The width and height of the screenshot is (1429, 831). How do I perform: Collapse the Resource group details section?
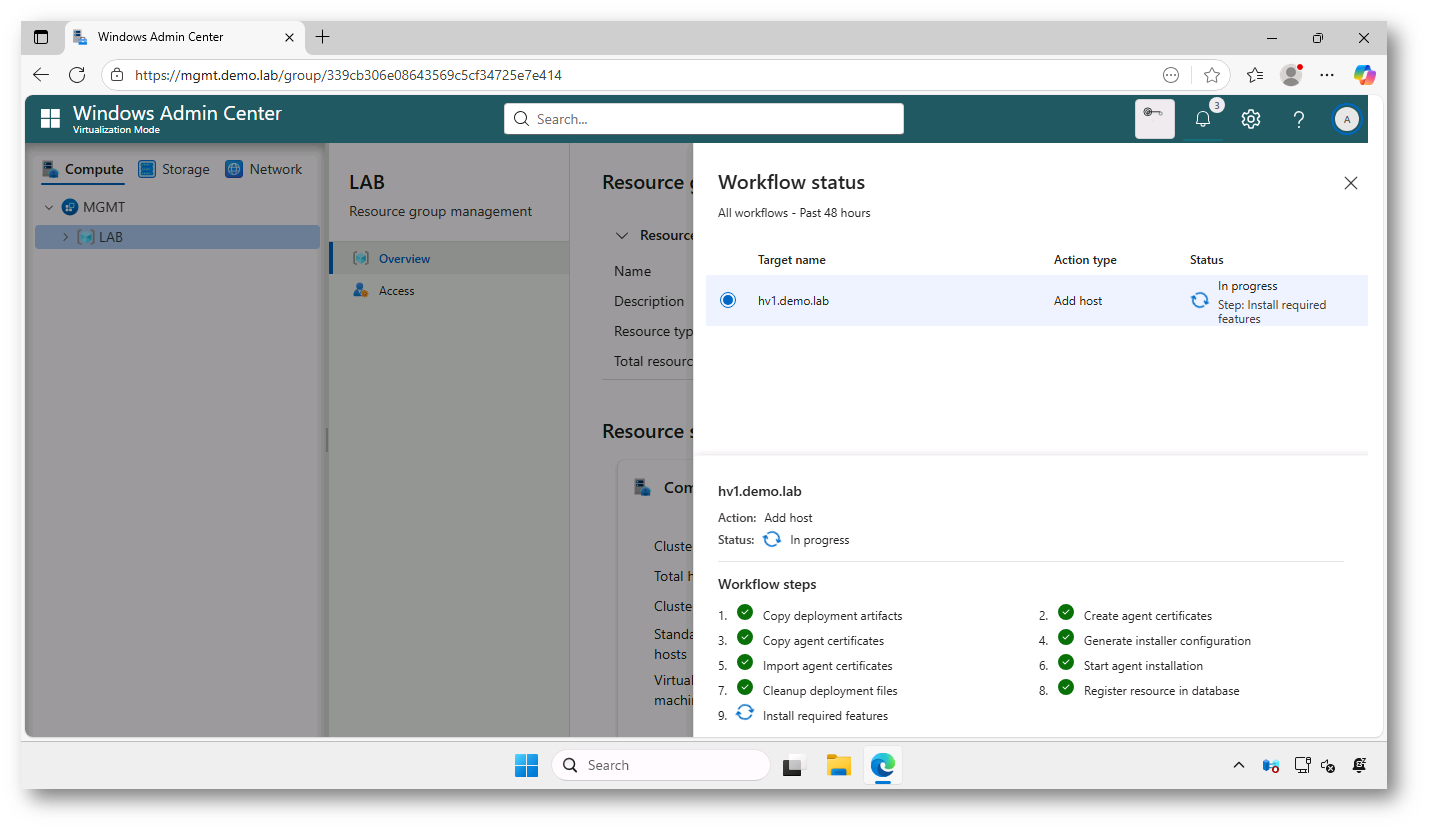[x=622, y=236]
